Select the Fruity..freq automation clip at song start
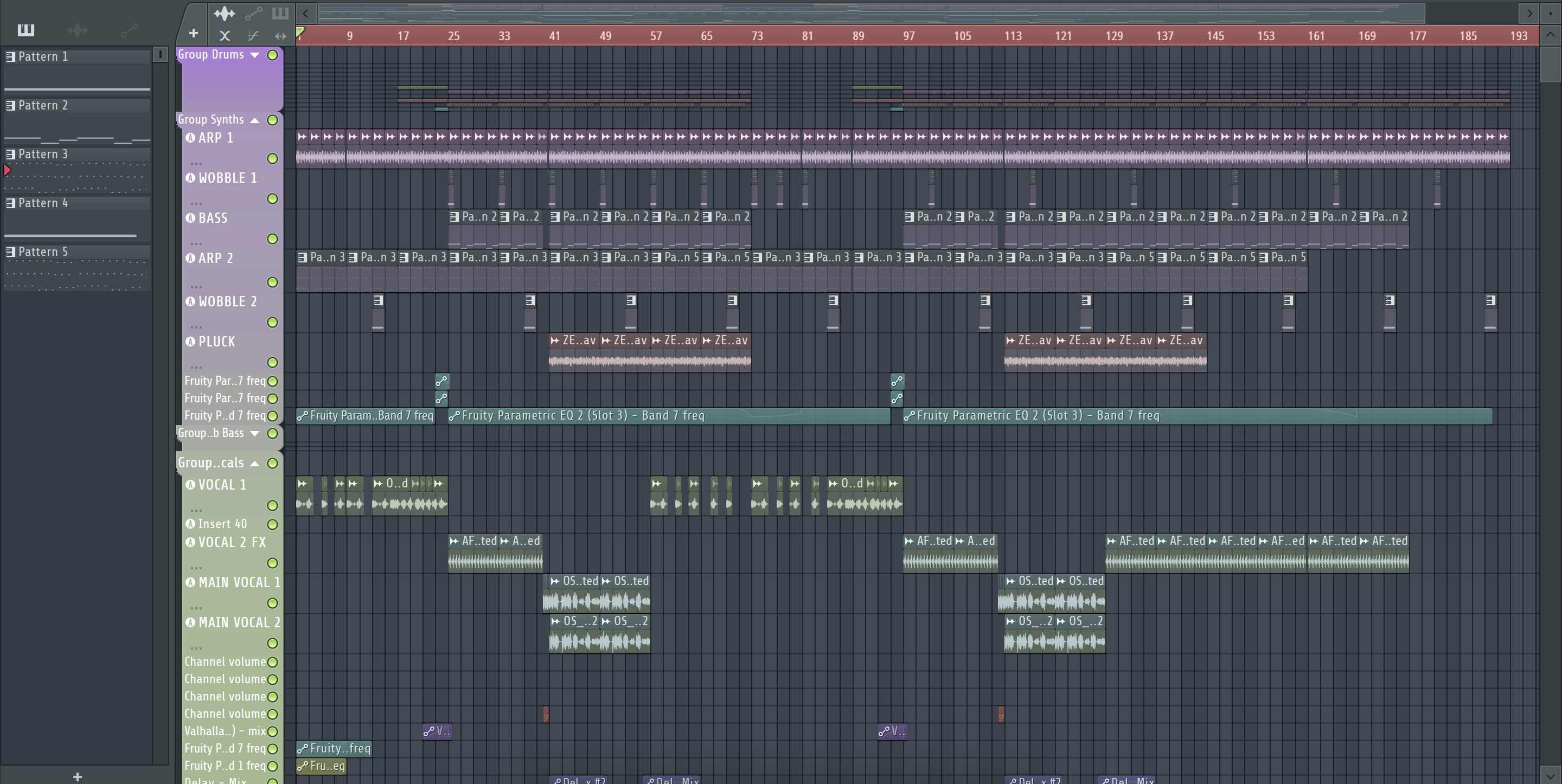Viewport: 1562px width, 784px height. (x=334, y=749)
